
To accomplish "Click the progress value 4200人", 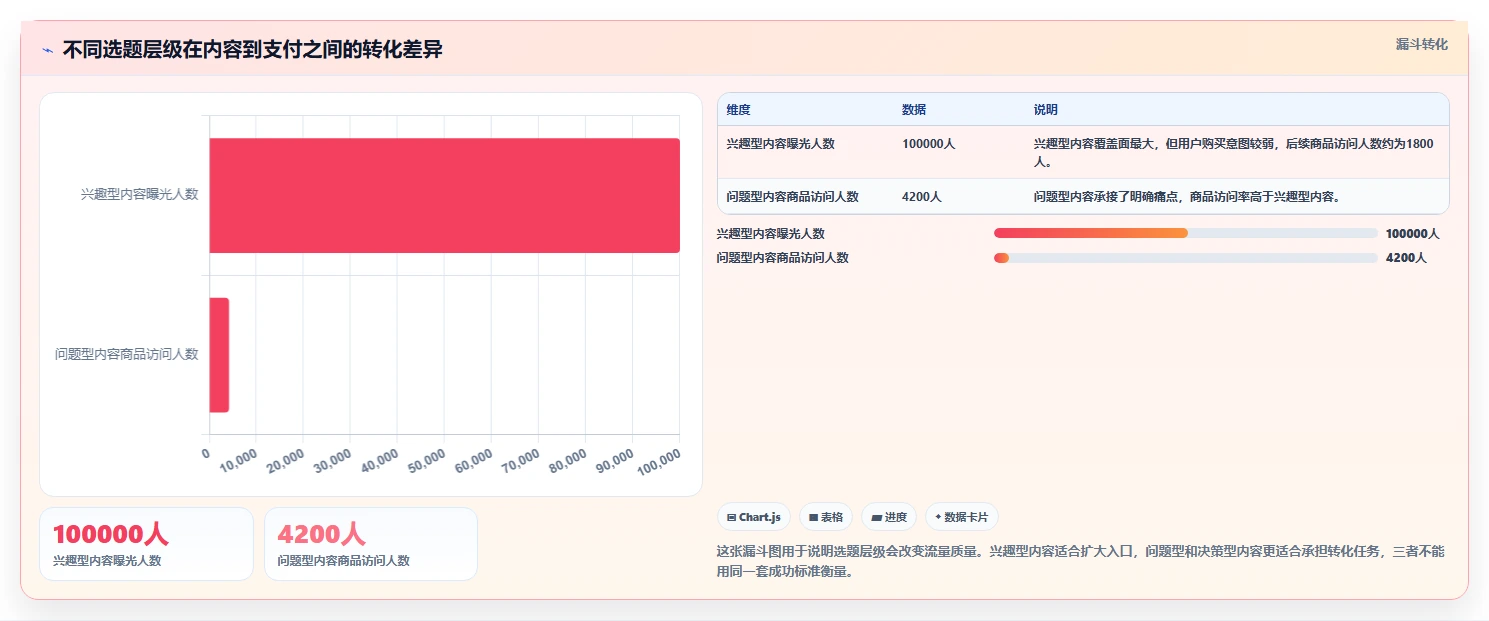I will (x=1406, y=258).
